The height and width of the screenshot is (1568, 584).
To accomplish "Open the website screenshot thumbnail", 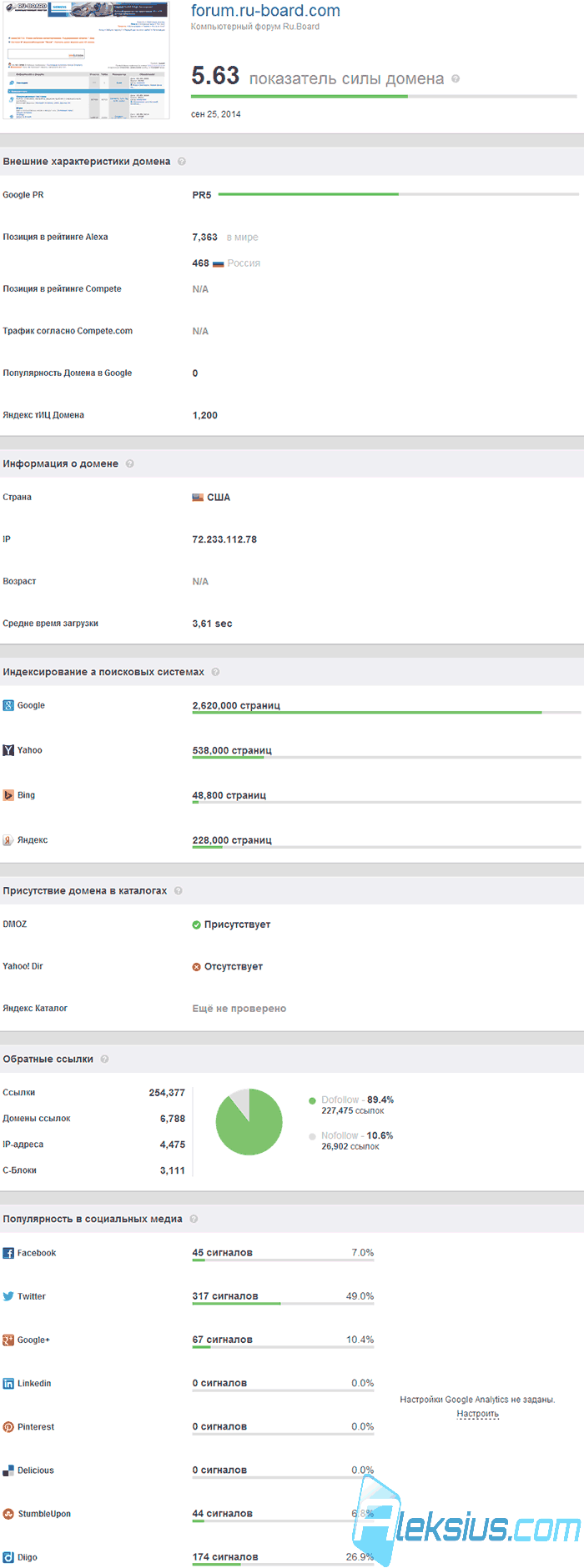I will tap(87, 60).
